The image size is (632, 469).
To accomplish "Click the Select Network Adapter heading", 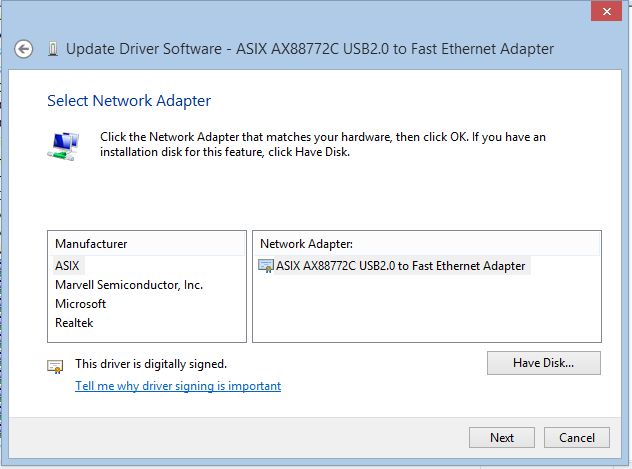I will pos(129,101).
